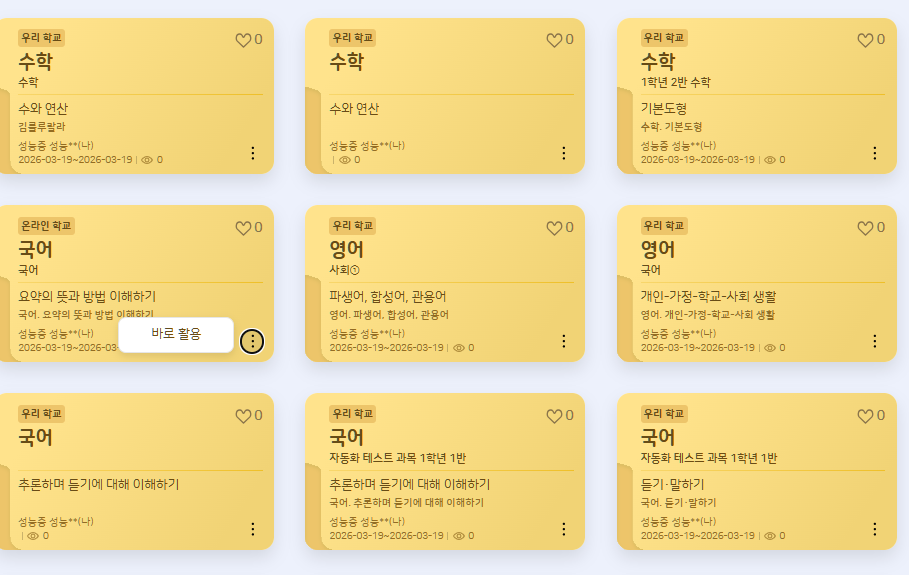Three-dot icon on 파생어, 합성어, 관용어 card

coord(563,341)
